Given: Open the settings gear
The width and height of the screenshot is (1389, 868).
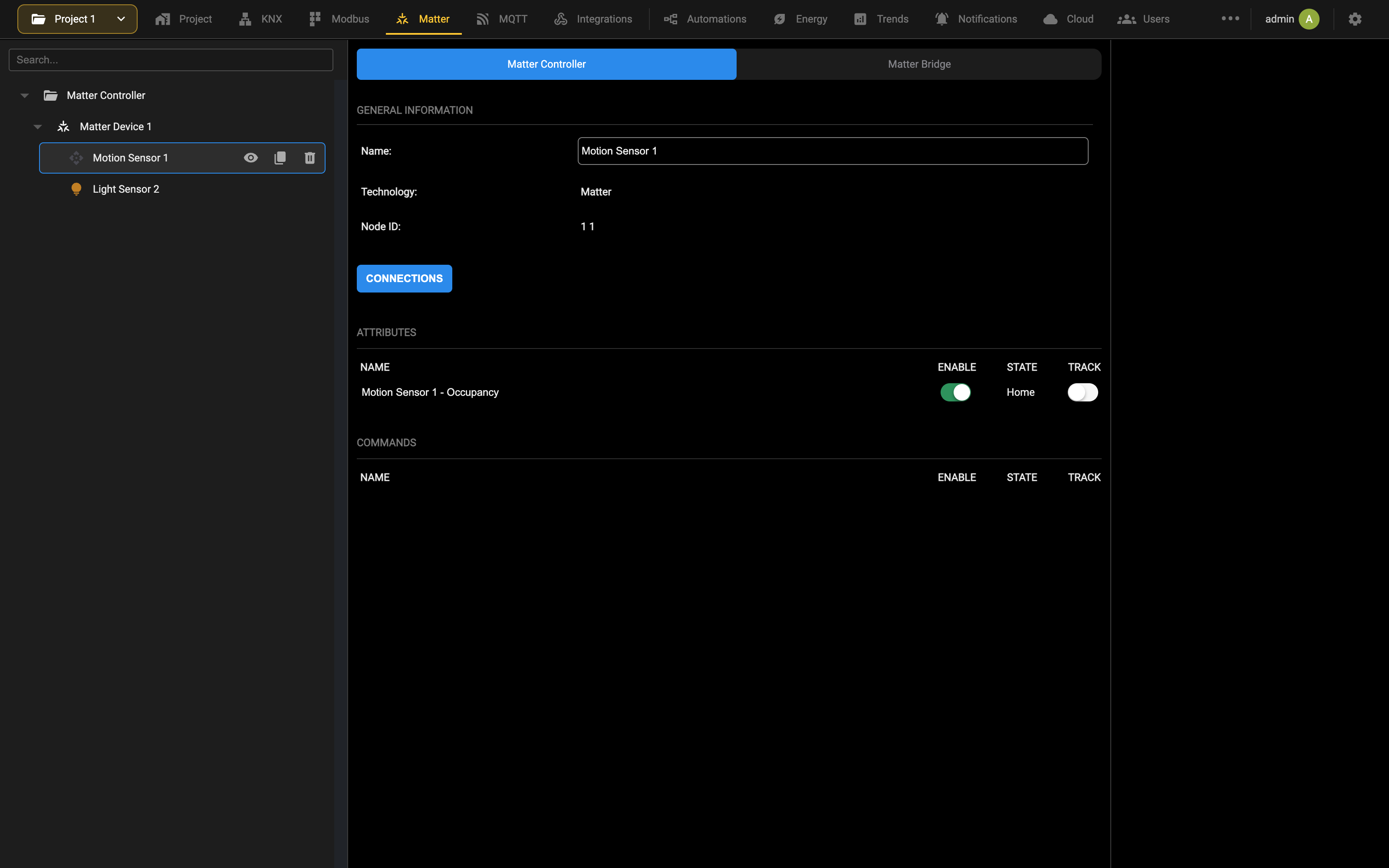Looking at the screenshot, I should pyautogui.click(x=1355, y=19).
